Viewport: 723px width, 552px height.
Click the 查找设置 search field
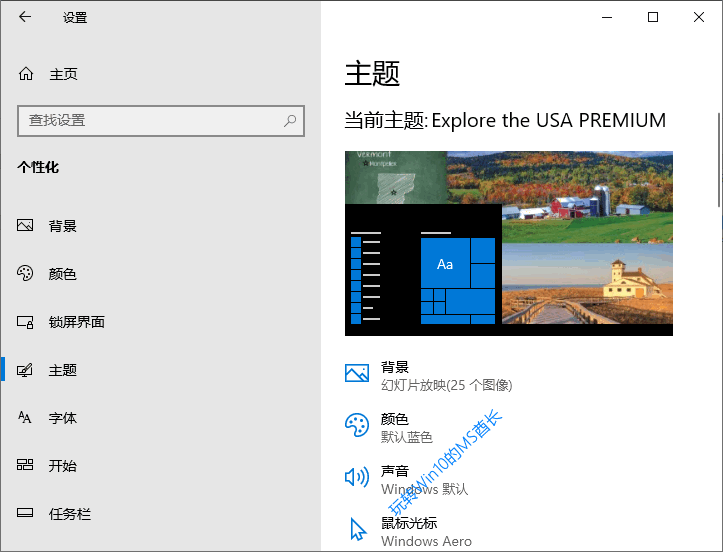161,121
